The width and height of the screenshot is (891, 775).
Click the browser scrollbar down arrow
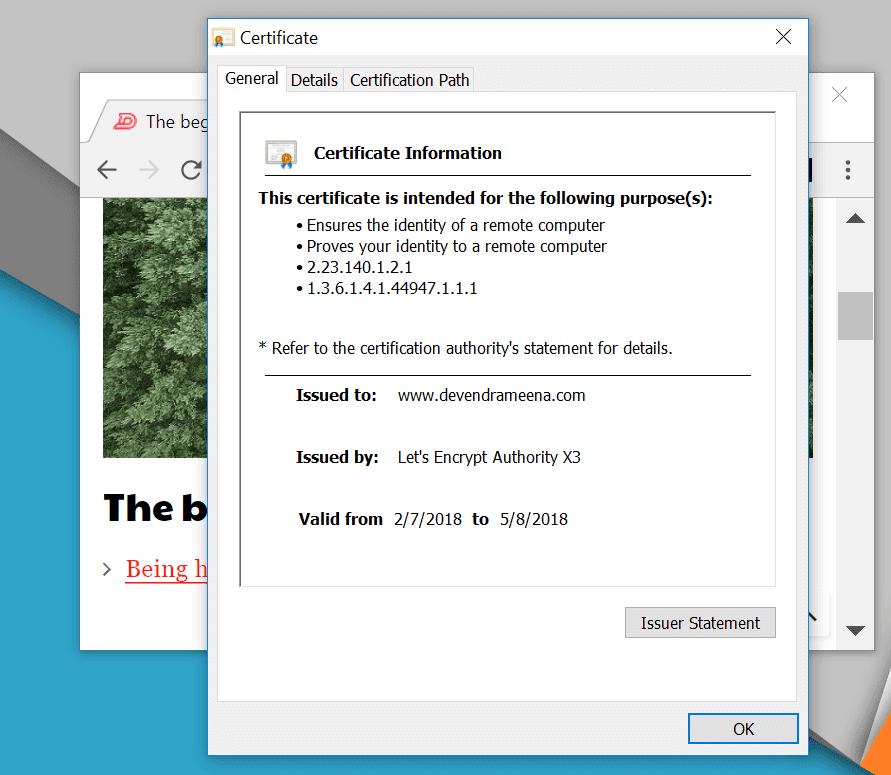click(855, 630)
